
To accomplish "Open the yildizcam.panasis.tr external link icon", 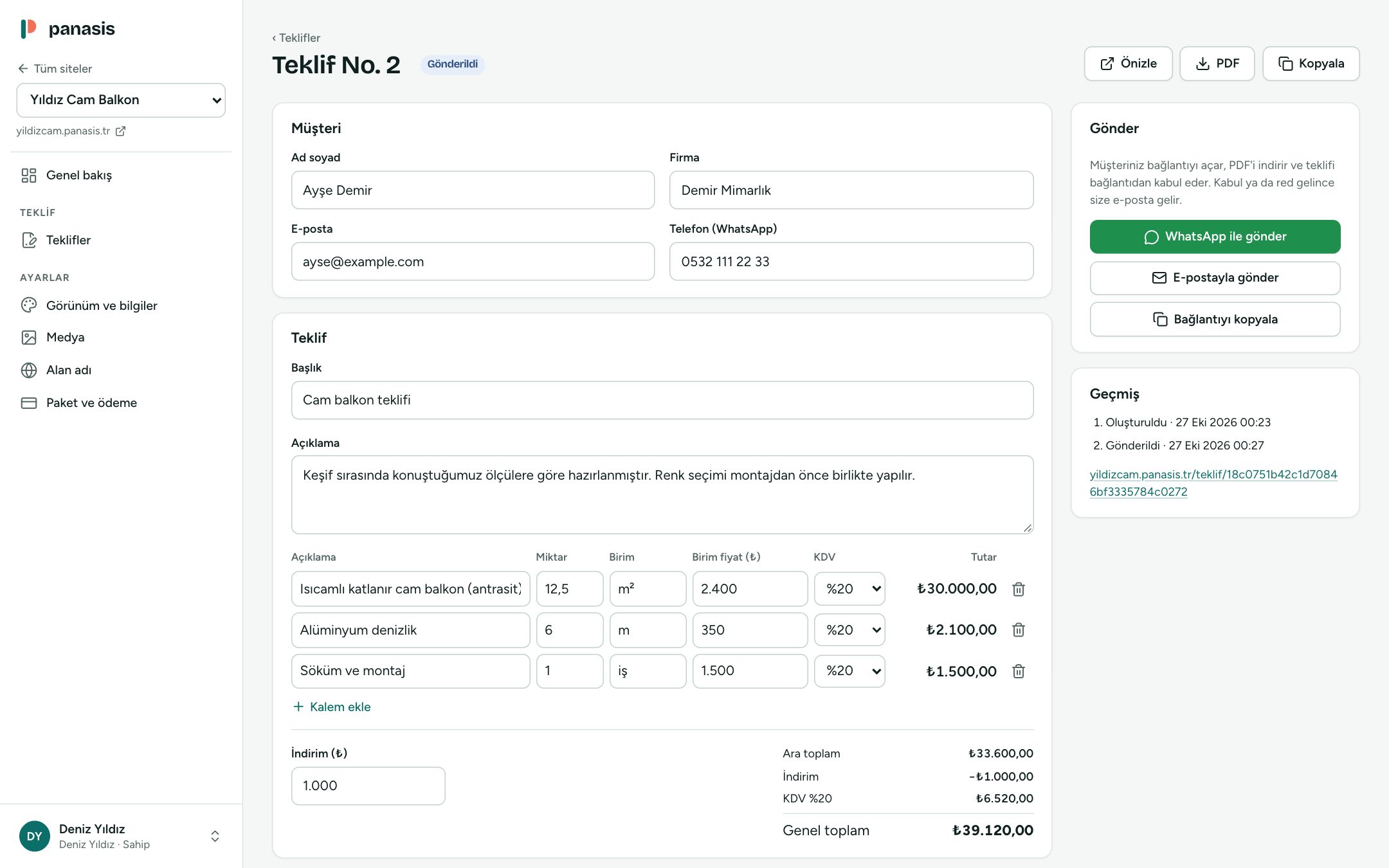I will click(x=120, y=131).
